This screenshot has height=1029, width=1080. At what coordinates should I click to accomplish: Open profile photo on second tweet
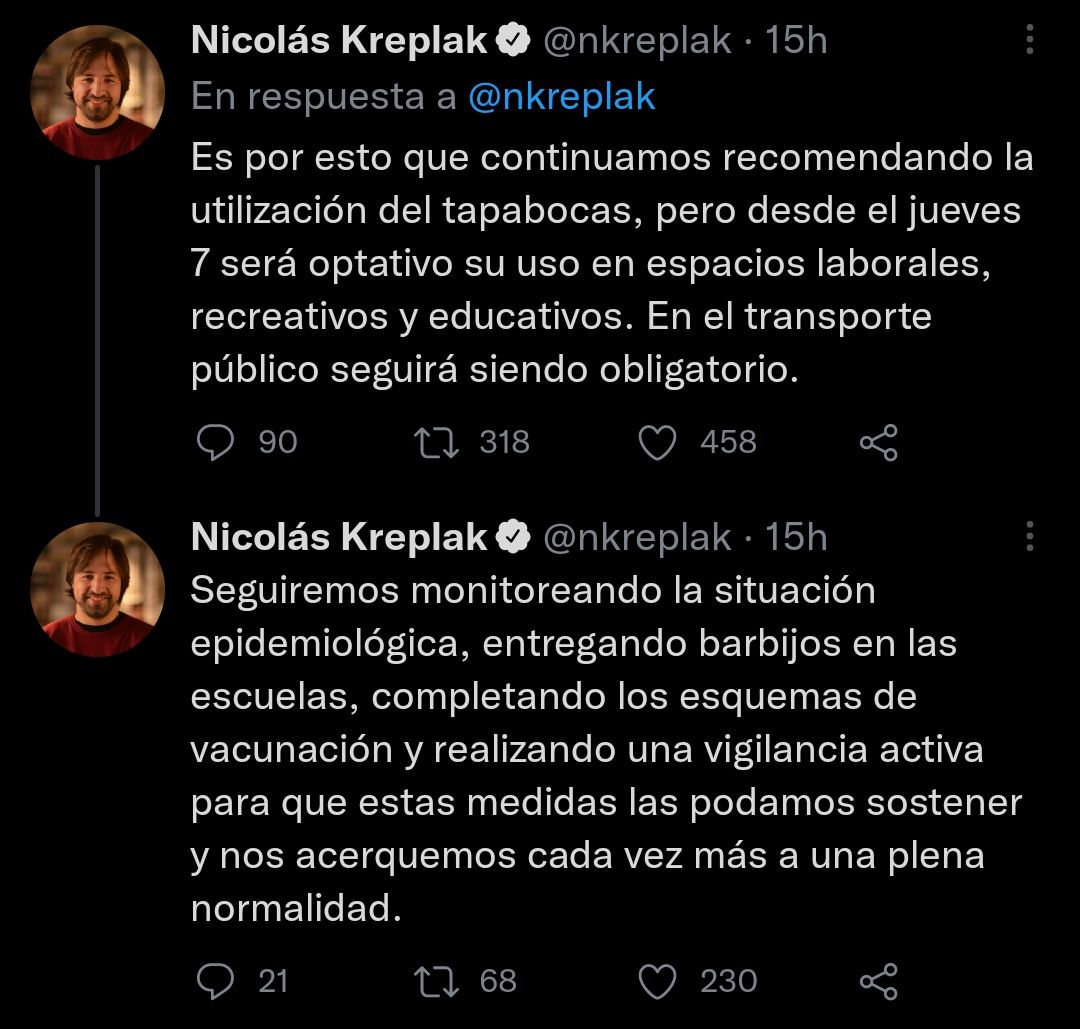tap(97, 589)
